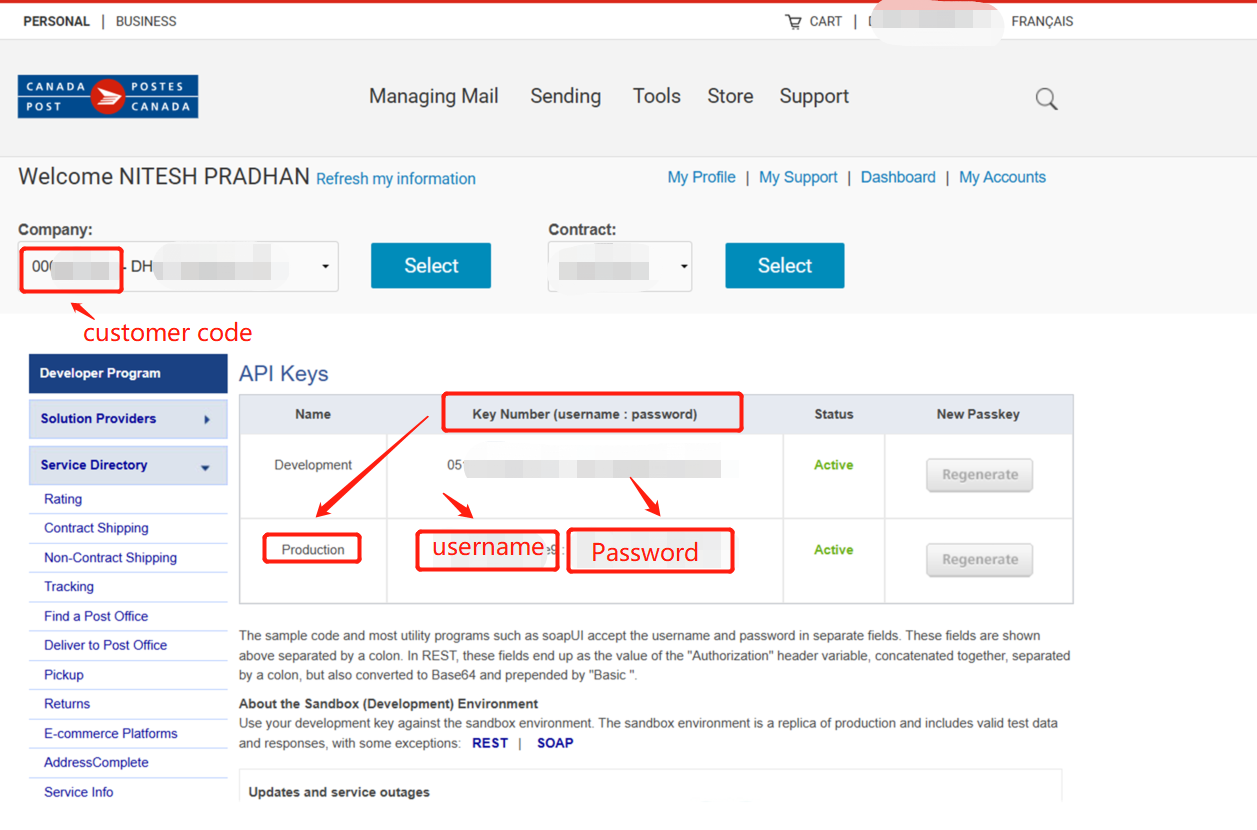
Task: Regenerate the Development API key
Action: (x=979, y=475)
